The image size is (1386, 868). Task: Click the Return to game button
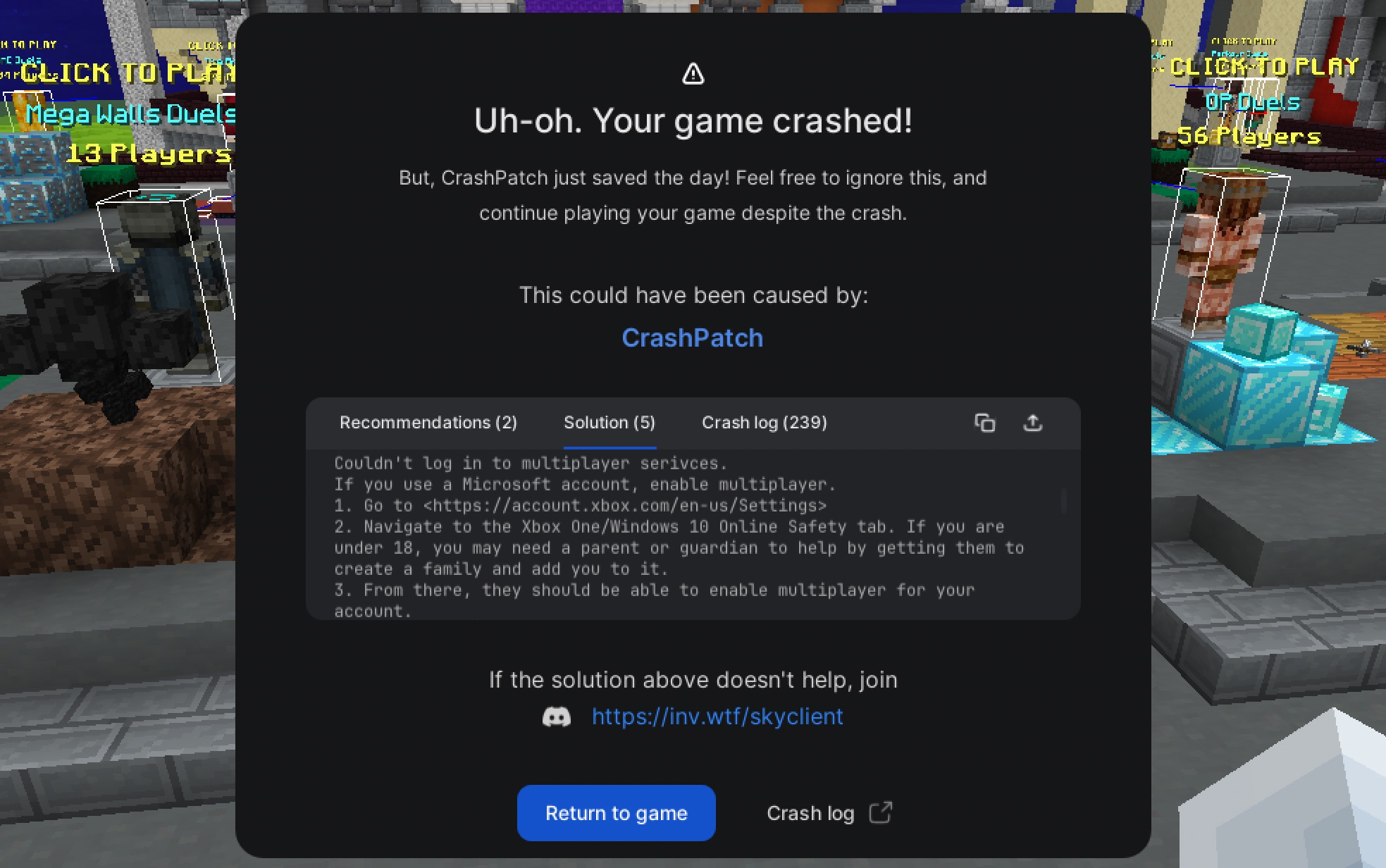click(x=617, y=813)
